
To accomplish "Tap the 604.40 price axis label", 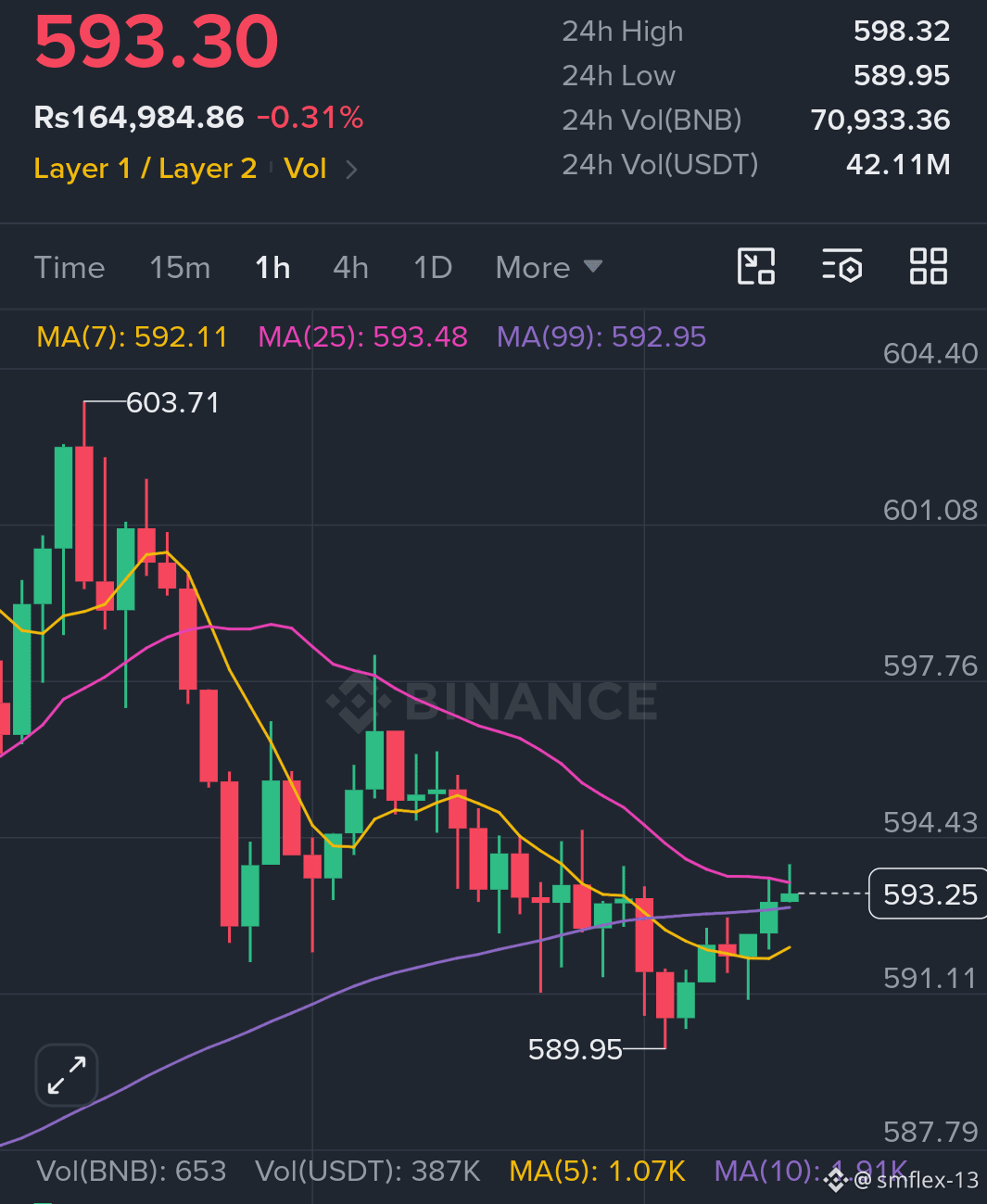I will tap(930, 353).
